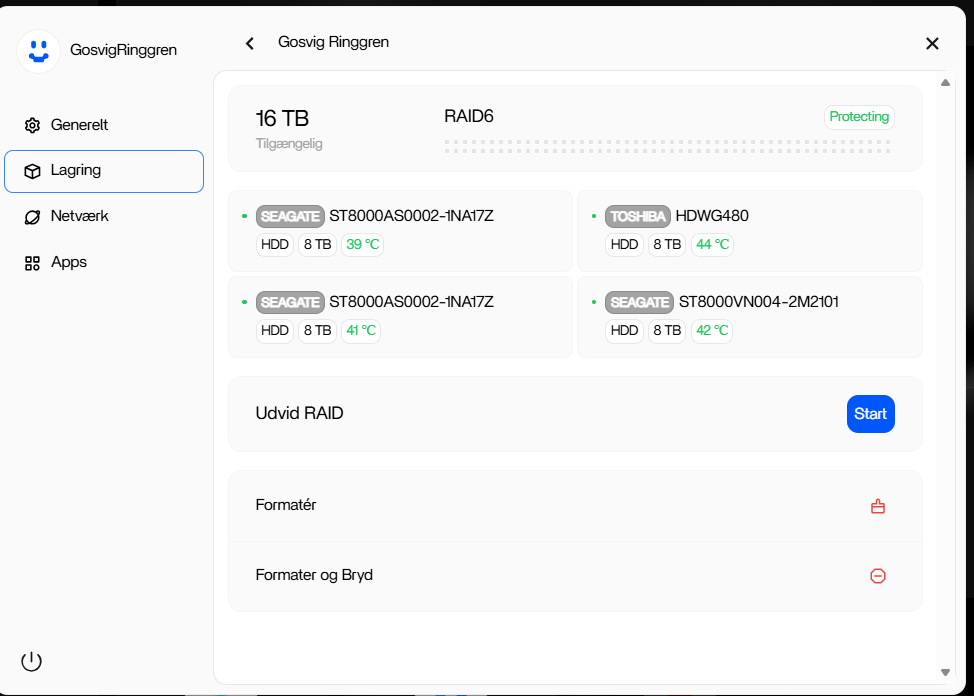Select the Toshiba HDWG480 drive card
This screenshot has height=696, width=974.
click(x=749, y=231)
